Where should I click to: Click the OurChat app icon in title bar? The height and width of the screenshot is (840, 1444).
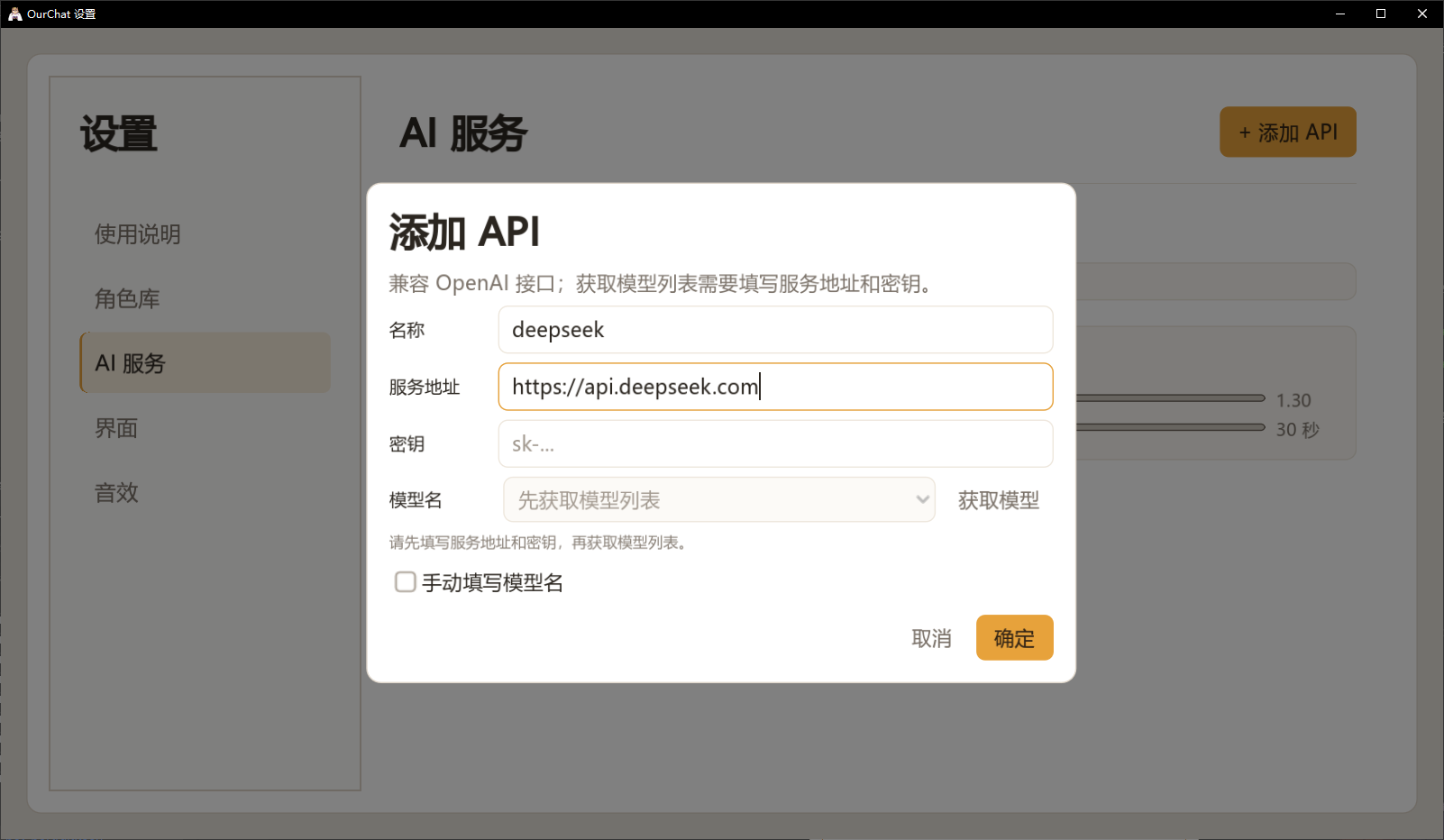coord(14,14)
